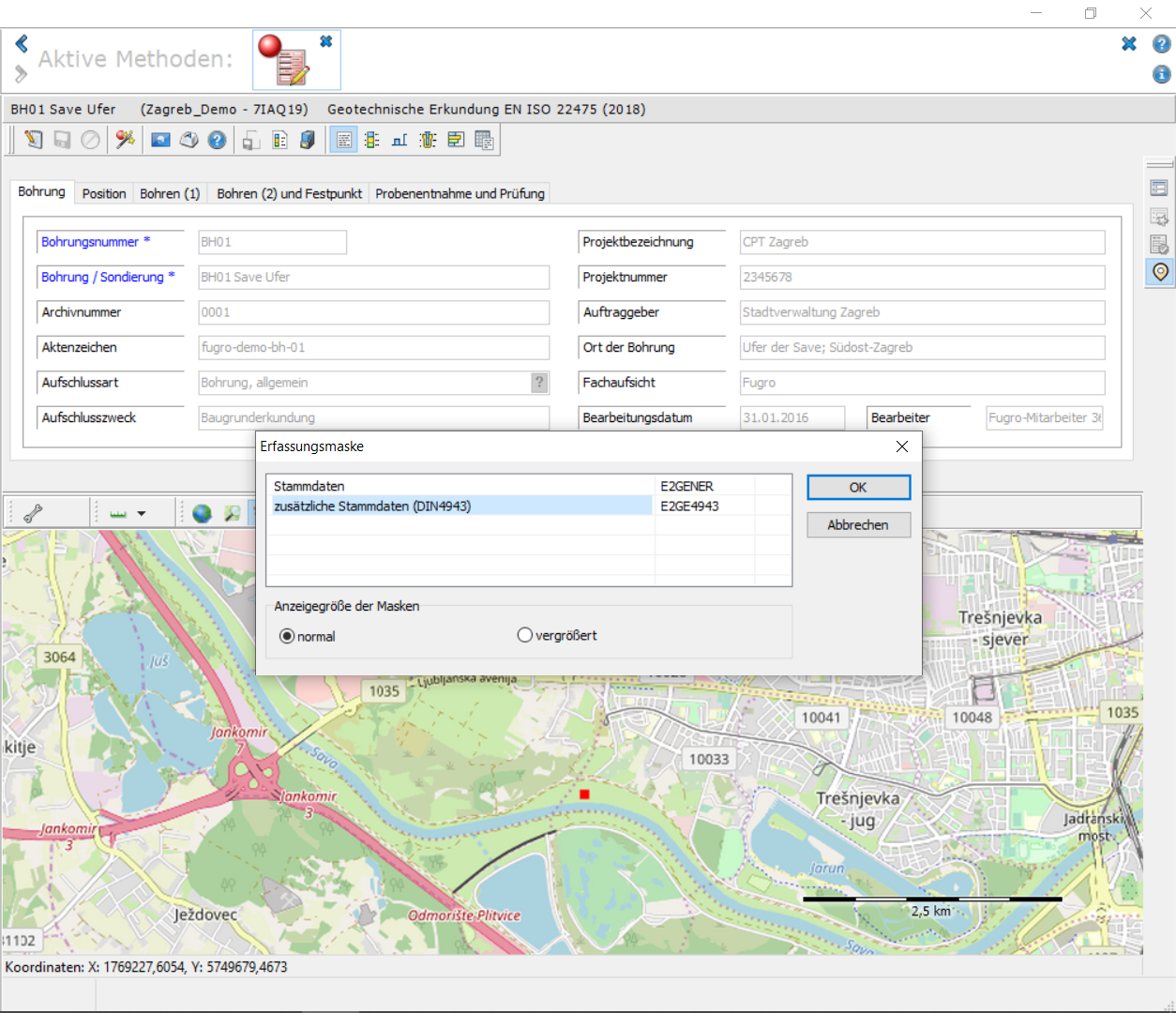Viewport: 1176px width, 1013px height.
Task: Click the table grid icon in the toolbar
Action: 485,140
